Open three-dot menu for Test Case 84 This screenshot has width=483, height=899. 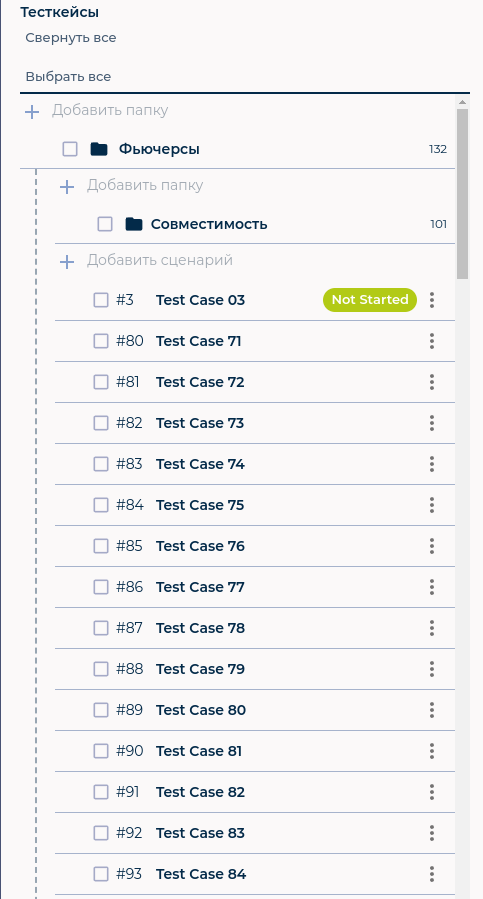432,874
